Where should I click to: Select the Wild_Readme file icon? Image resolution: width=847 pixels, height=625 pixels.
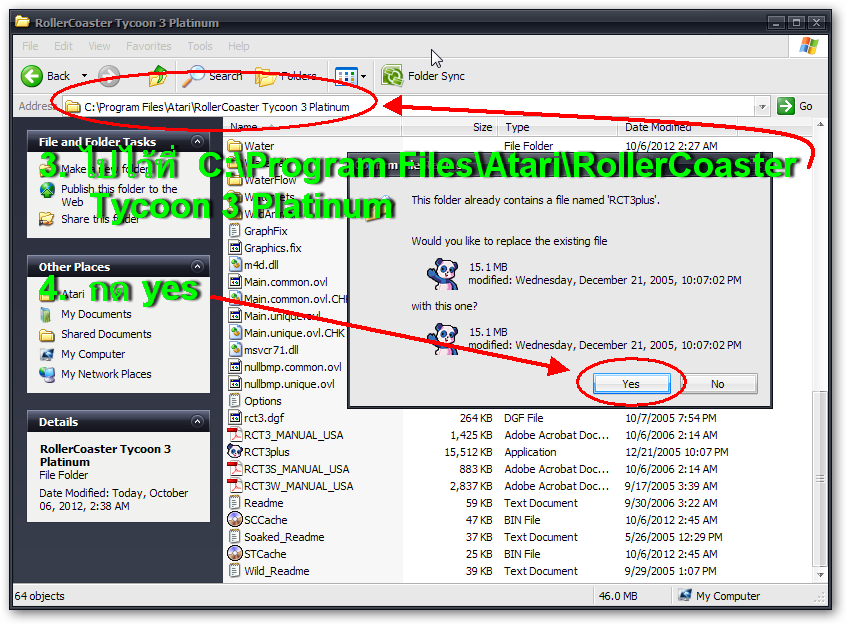pyautogui.click(x=234, y=571)
